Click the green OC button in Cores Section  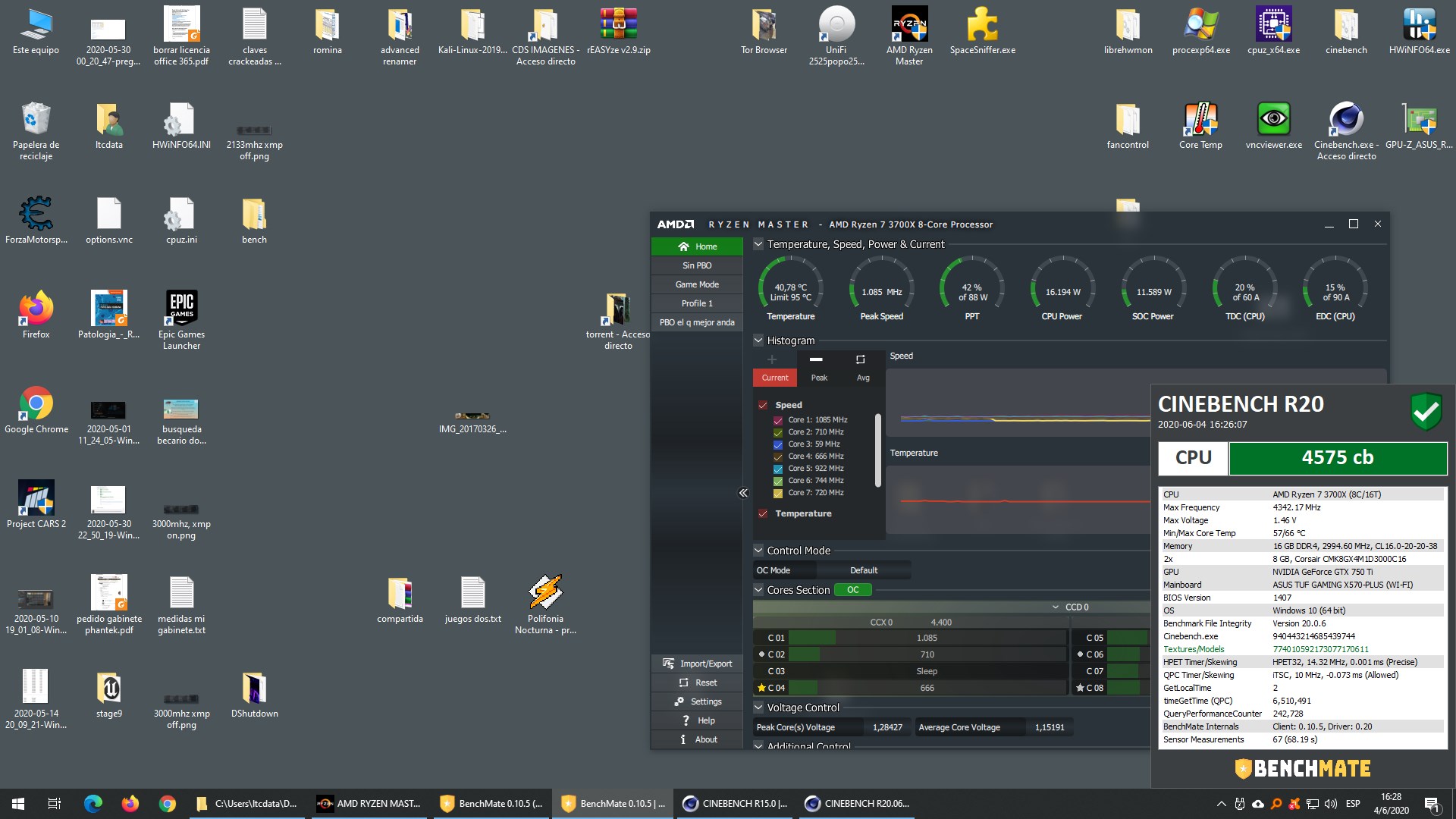[853, 590]
